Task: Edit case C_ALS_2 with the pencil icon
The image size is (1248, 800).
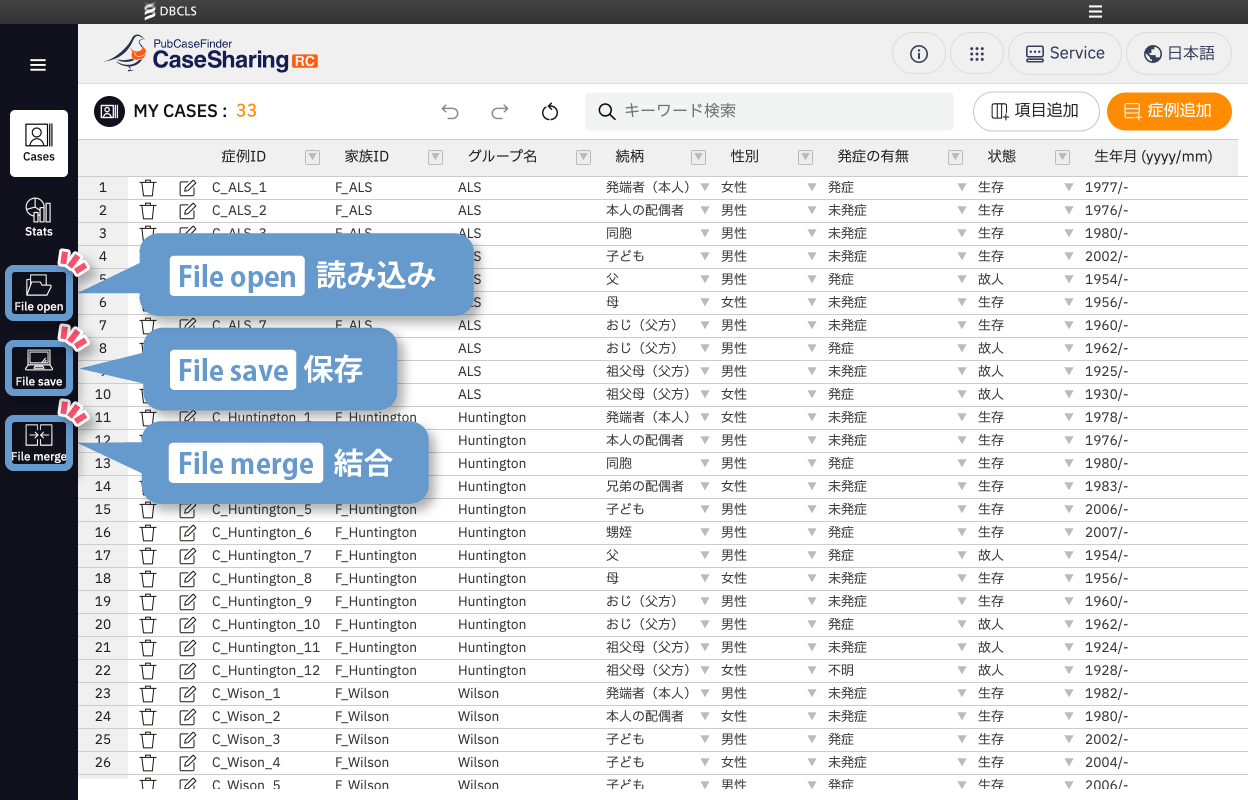Action: (x=187, y=210)
